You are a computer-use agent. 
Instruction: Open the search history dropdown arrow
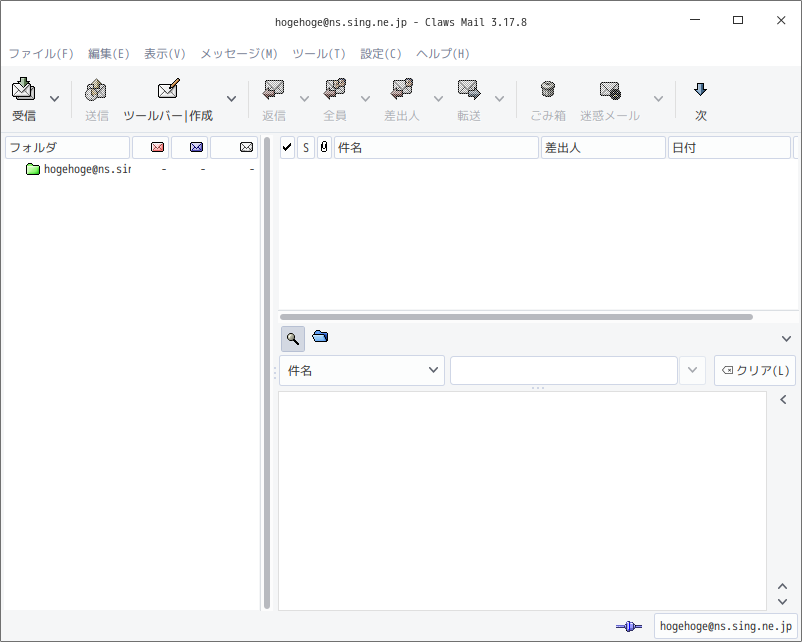pos(692,370)
